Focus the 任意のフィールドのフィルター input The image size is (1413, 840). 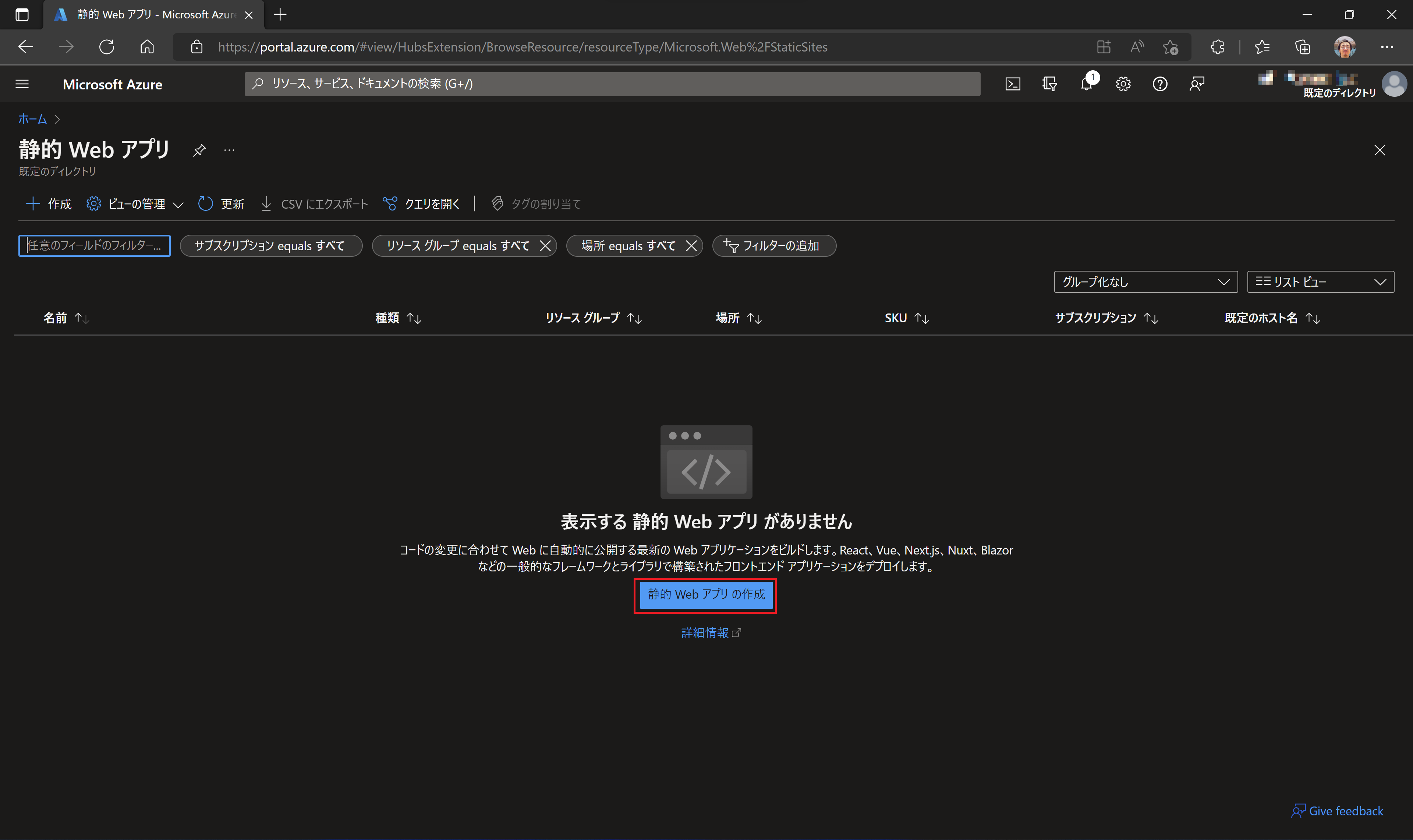95,246
